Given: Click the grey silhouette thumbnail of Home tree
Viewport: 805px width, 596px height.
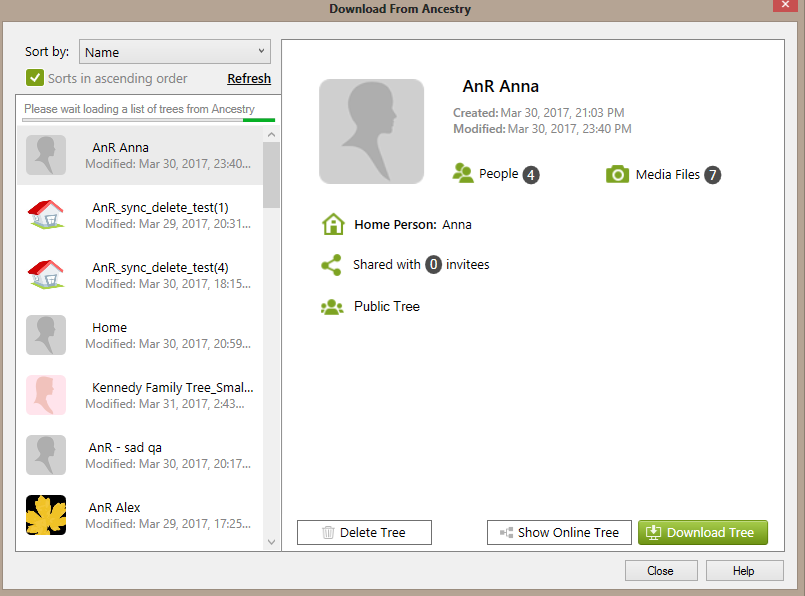Looking at the screenshot, I should (x=46, y=335).
